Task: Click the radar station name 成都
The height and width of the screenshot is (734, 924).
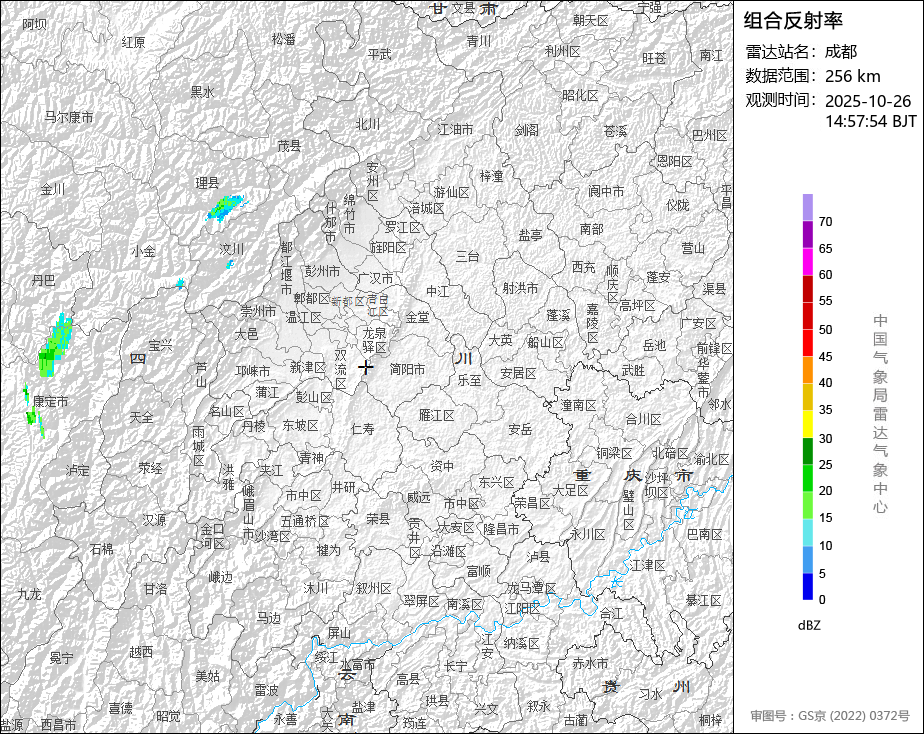Action: pos(841,52)
